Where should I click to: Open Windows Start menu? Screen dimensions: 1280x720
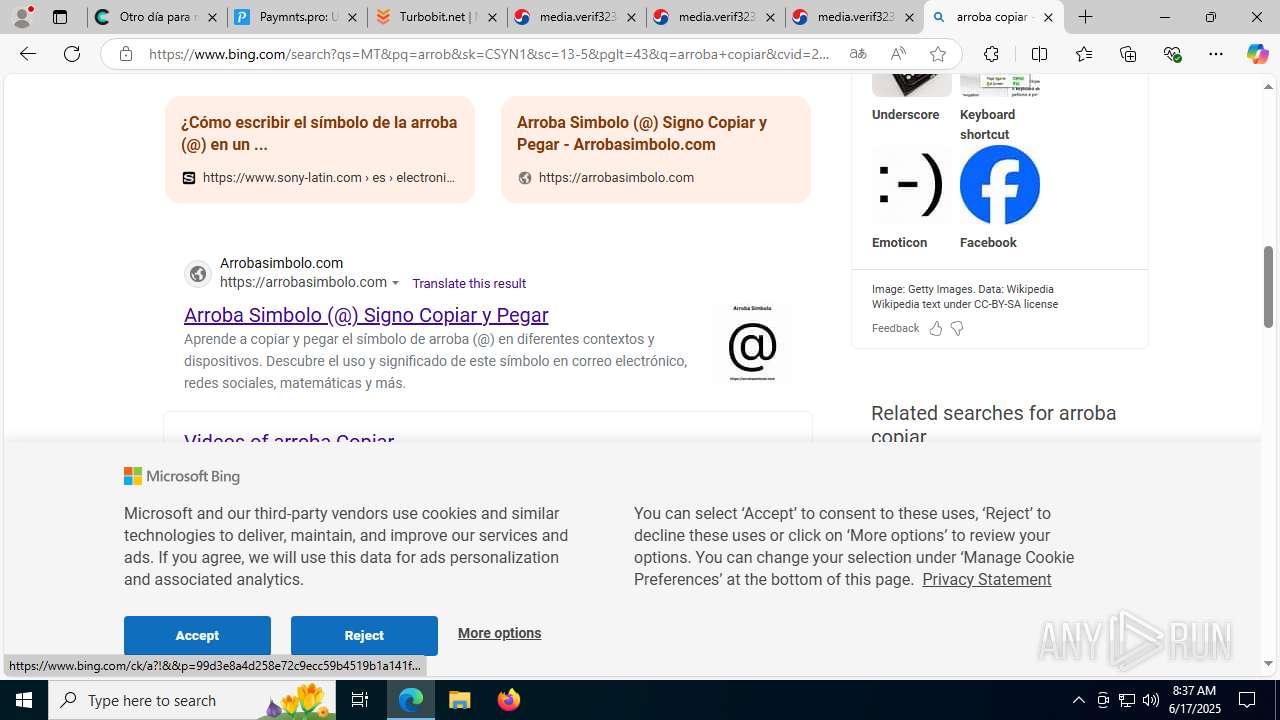[24, 700]
